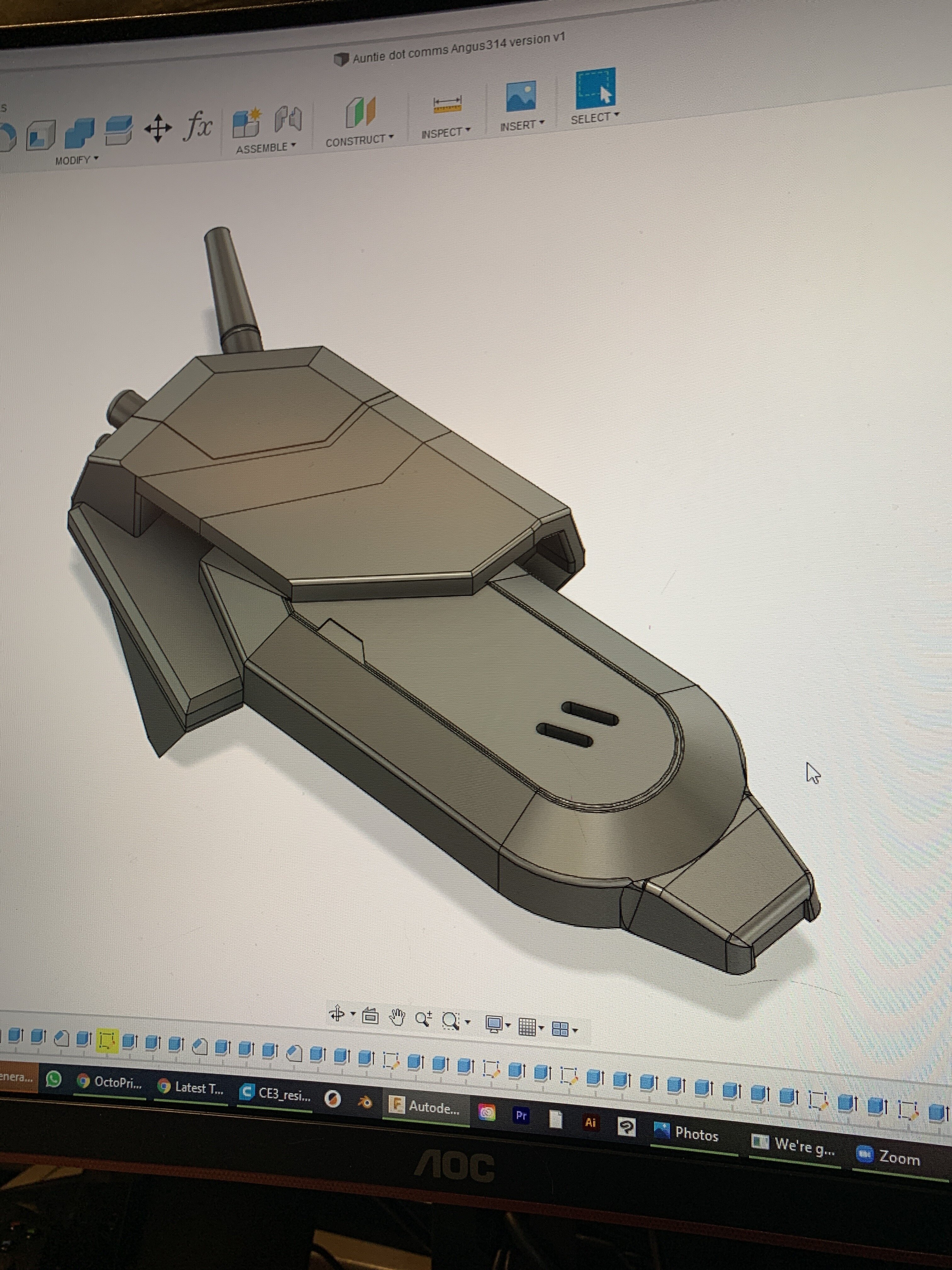The image size is (952, 1270).
Task: Click the SELECT tool button
Action: (x=595, y=89)
